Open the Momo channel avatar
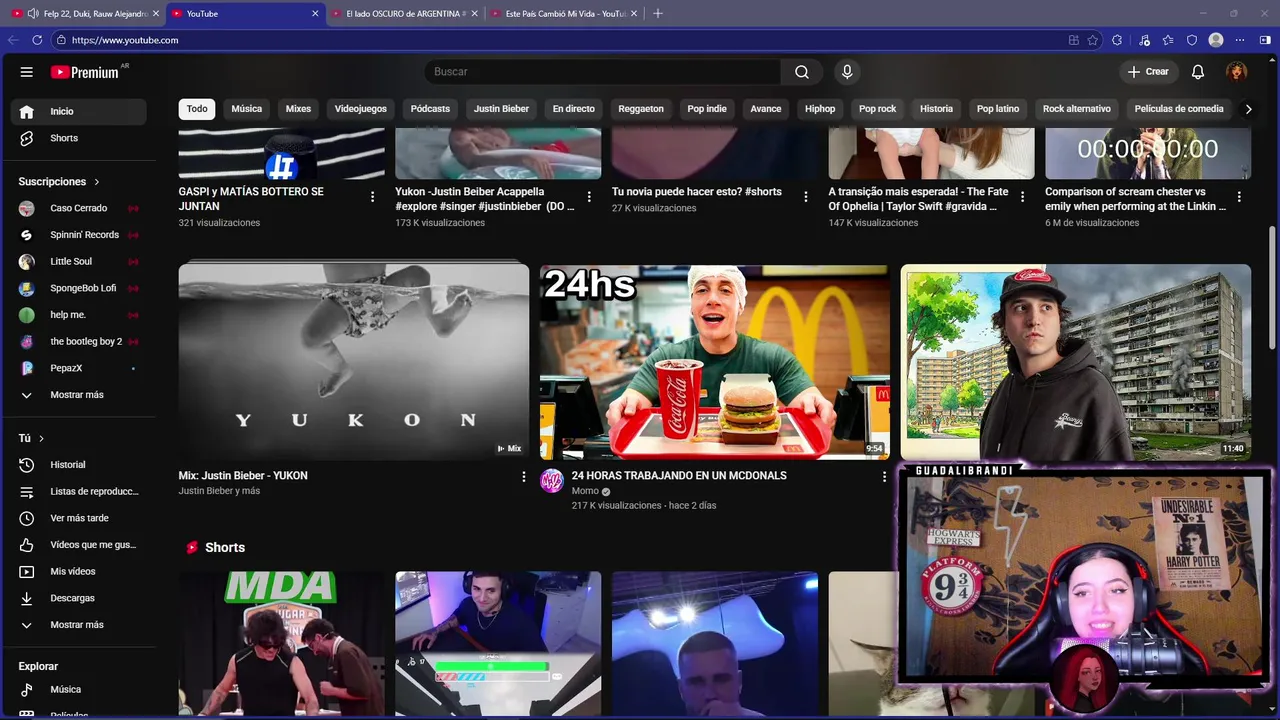Screen dimensions: 1280x720 pos(552,481)
